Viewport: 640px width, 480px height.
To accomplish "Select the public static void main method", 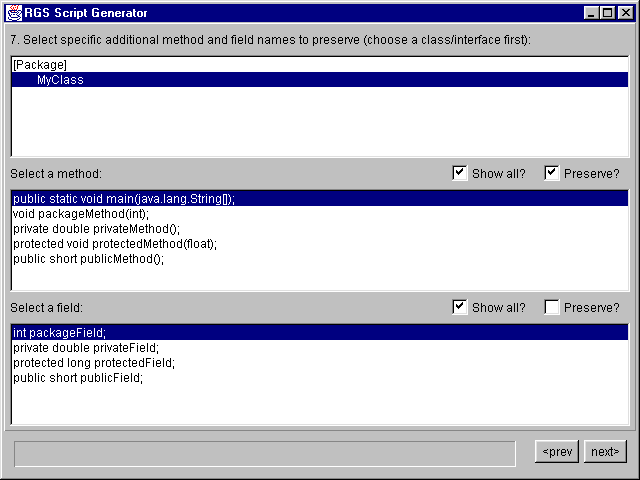I will pyautogui.click(x=320, y=199).
